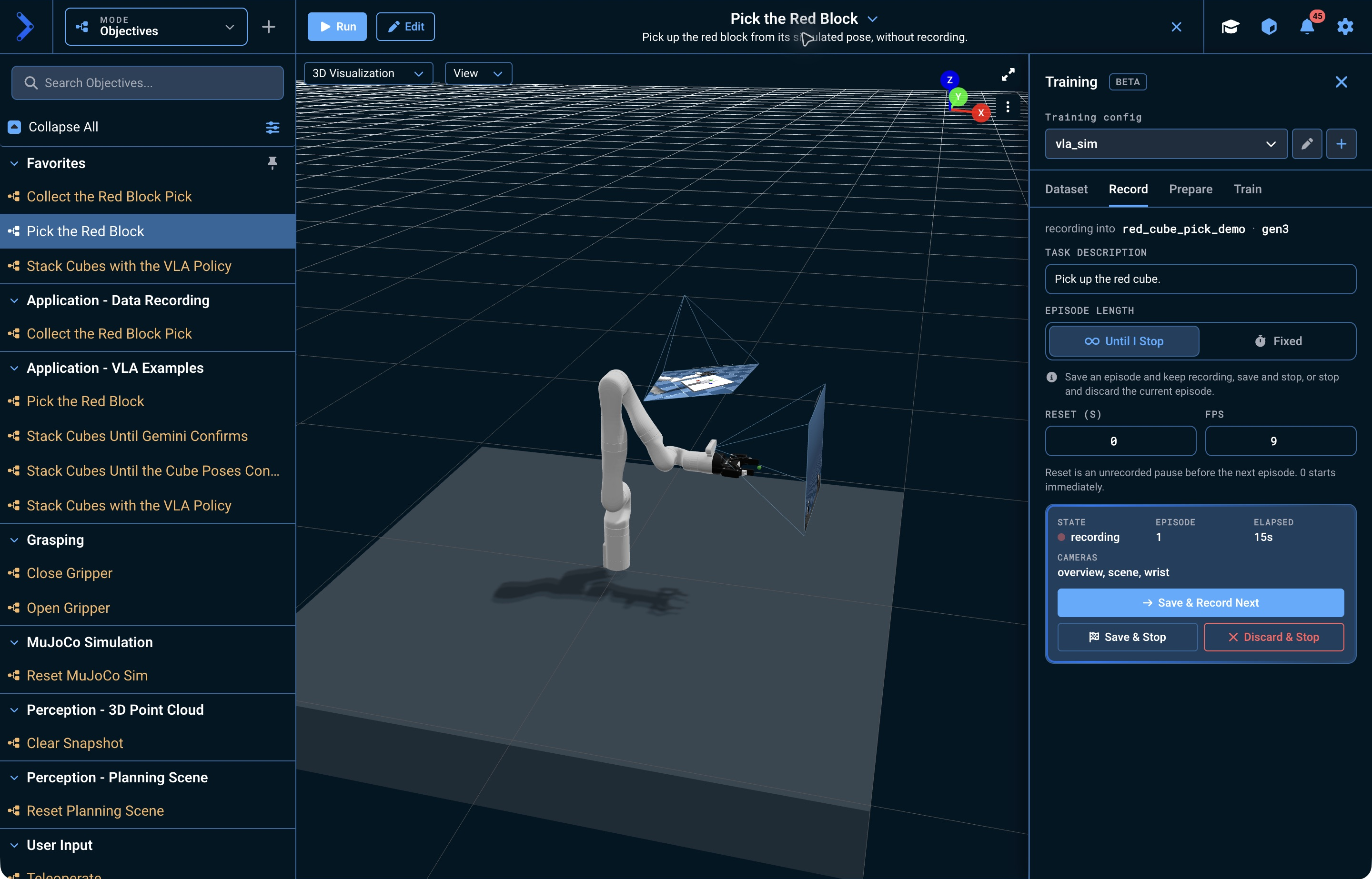Select the Record tab
The height and width of the screenshot is (879, 1372).
1128,189
